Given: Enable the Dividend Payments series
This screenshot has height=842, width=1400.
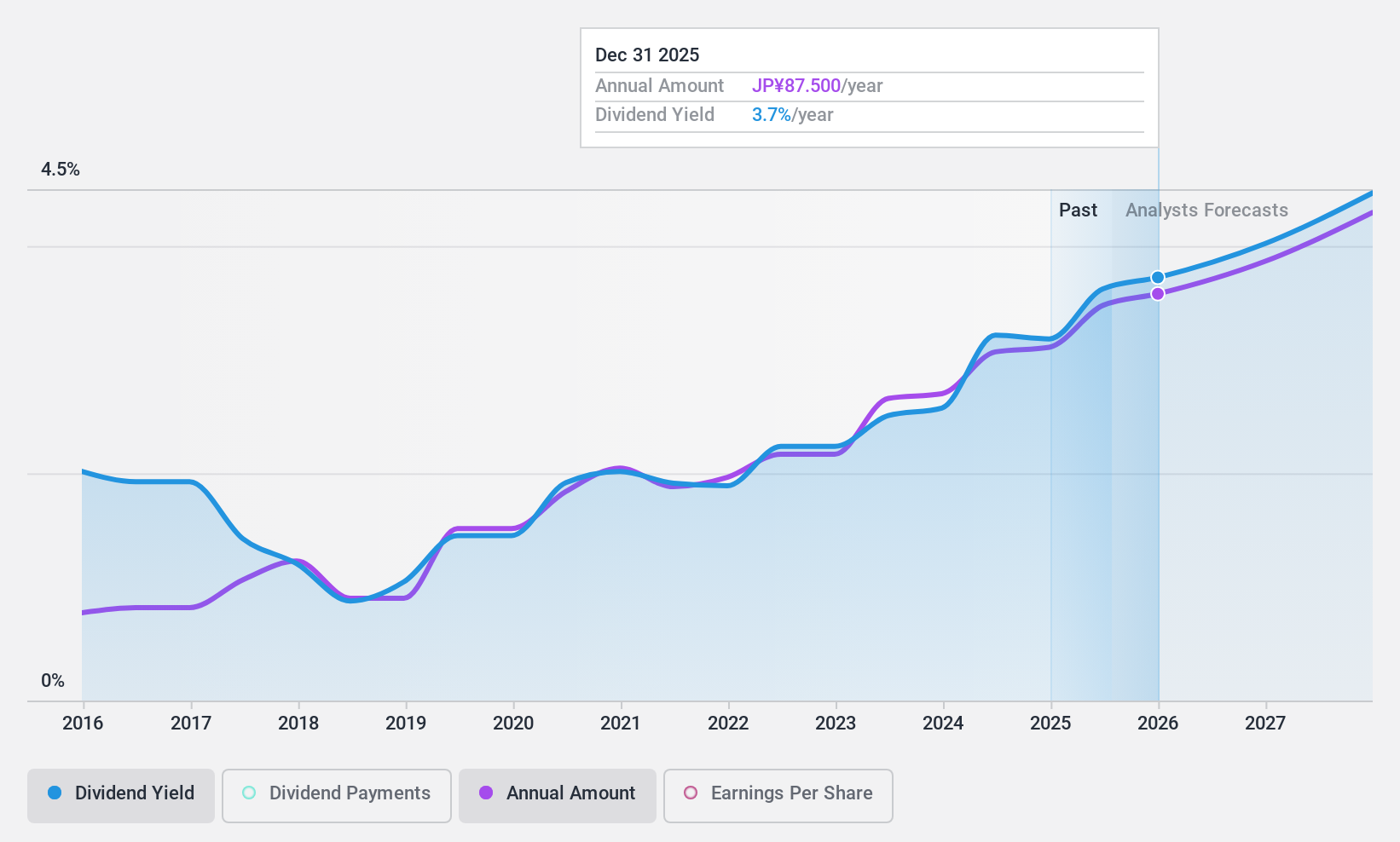Looking at the screenshot, I should (337, 796).
